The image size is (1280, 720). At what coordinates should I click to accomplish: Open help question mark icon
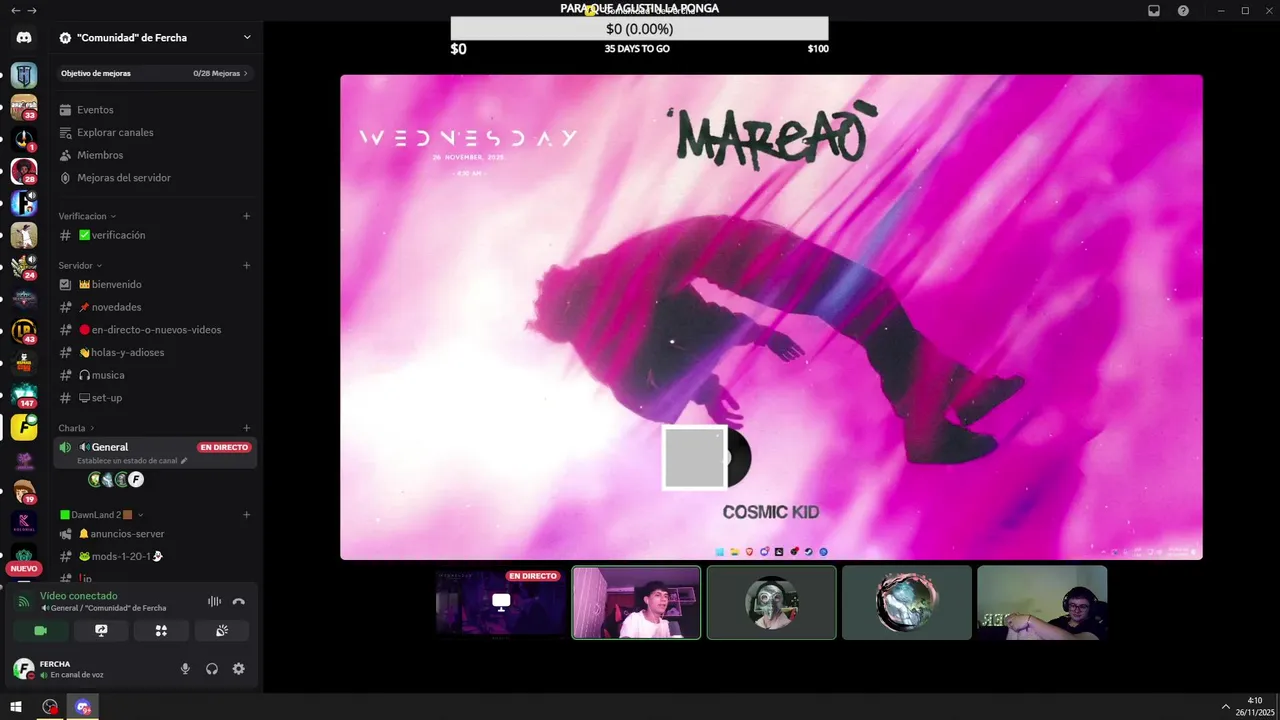click(x=1183, y=10)
